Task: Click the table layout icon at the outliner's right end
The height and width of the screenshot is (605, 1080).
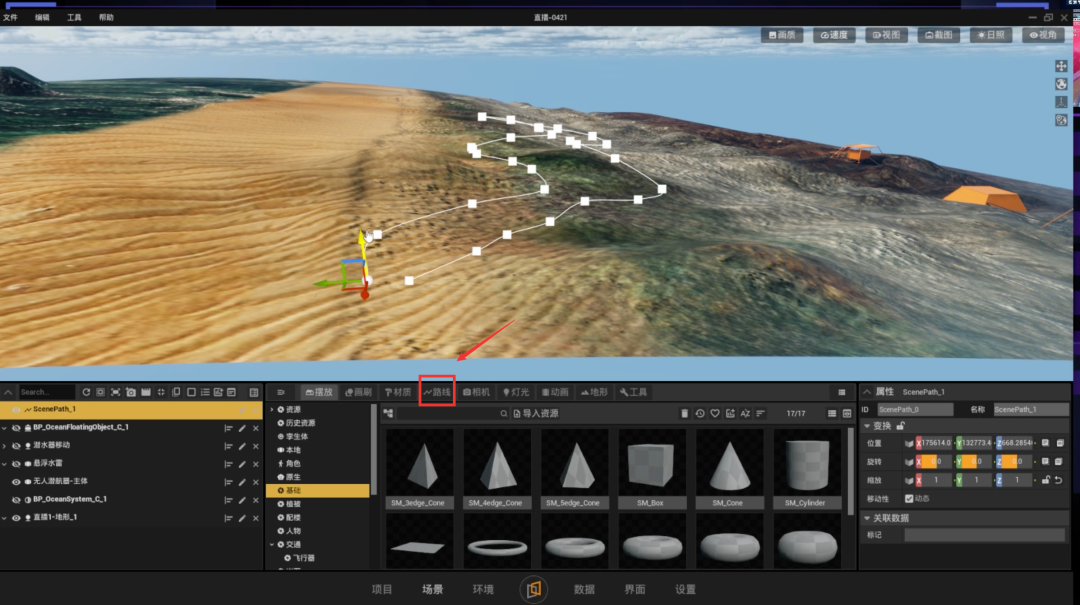Action: (253, 392)
